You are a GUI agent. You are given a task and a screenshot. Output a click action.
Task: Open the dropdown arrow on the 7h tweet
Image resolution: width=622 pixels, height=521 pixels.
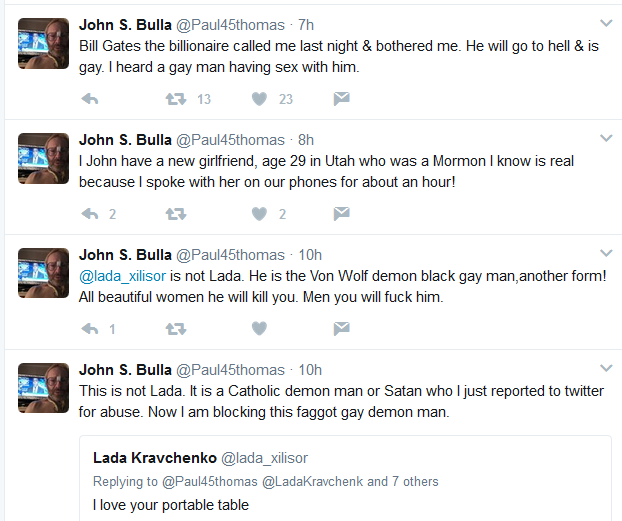coord(606,23)
